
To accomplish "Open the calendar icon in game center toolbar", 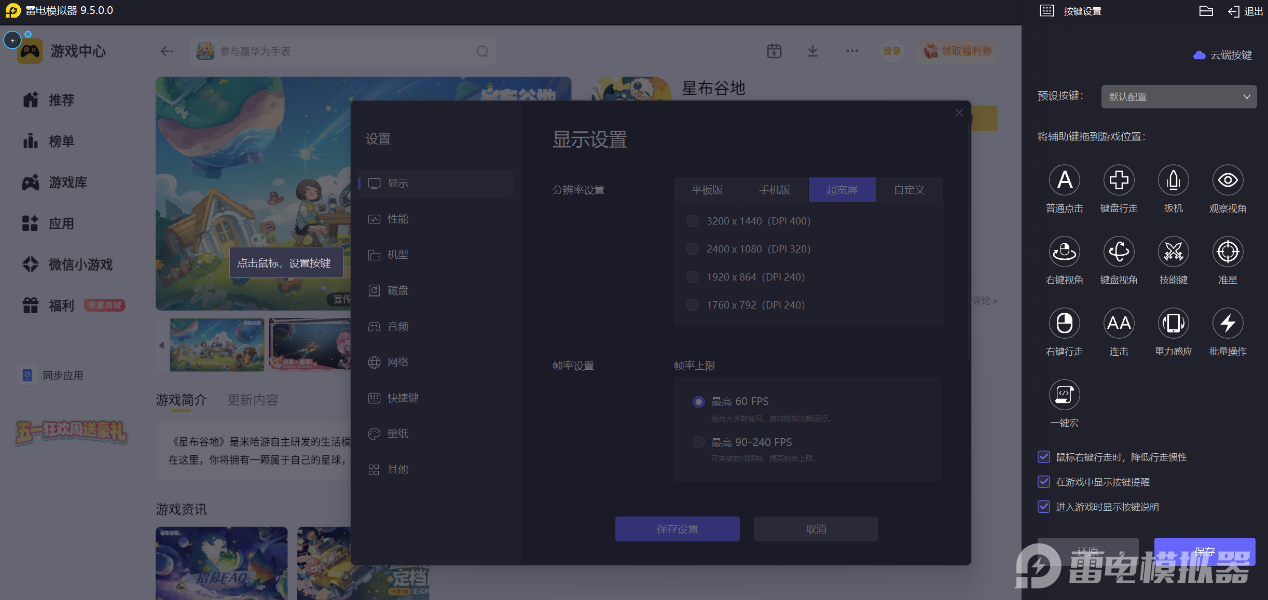I will click(774, 51).
